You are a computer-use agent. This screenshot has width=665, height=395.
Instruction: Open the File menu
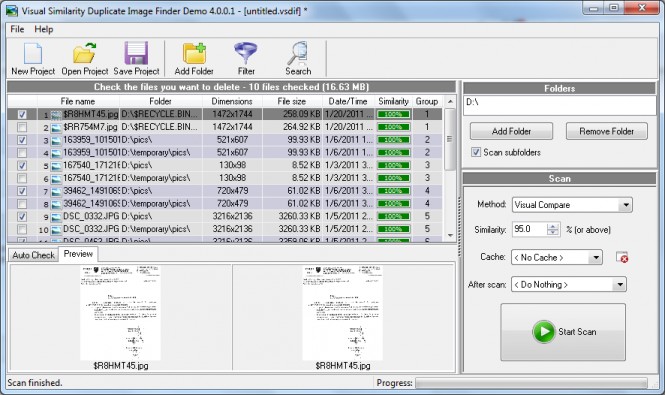17,29
